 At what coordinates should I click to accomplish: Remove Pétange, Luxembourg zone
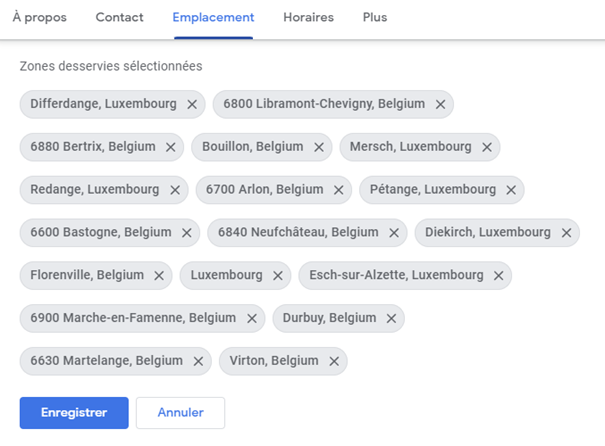point(511,190)
